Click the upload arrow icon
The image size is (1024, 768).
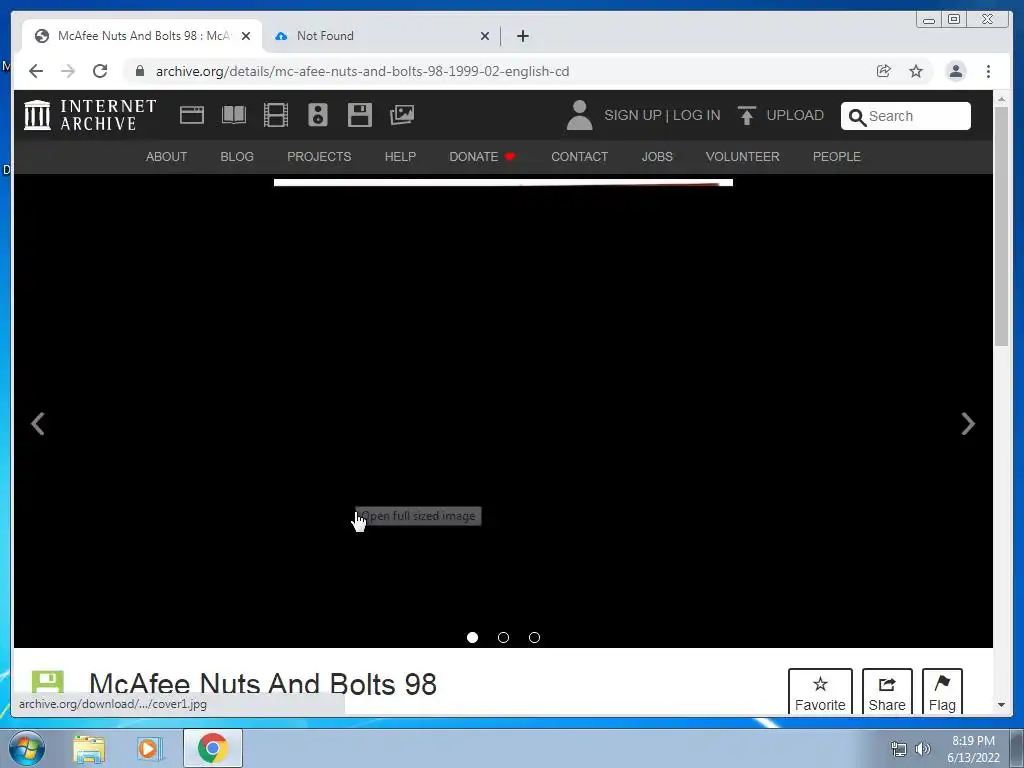point(746,115)
